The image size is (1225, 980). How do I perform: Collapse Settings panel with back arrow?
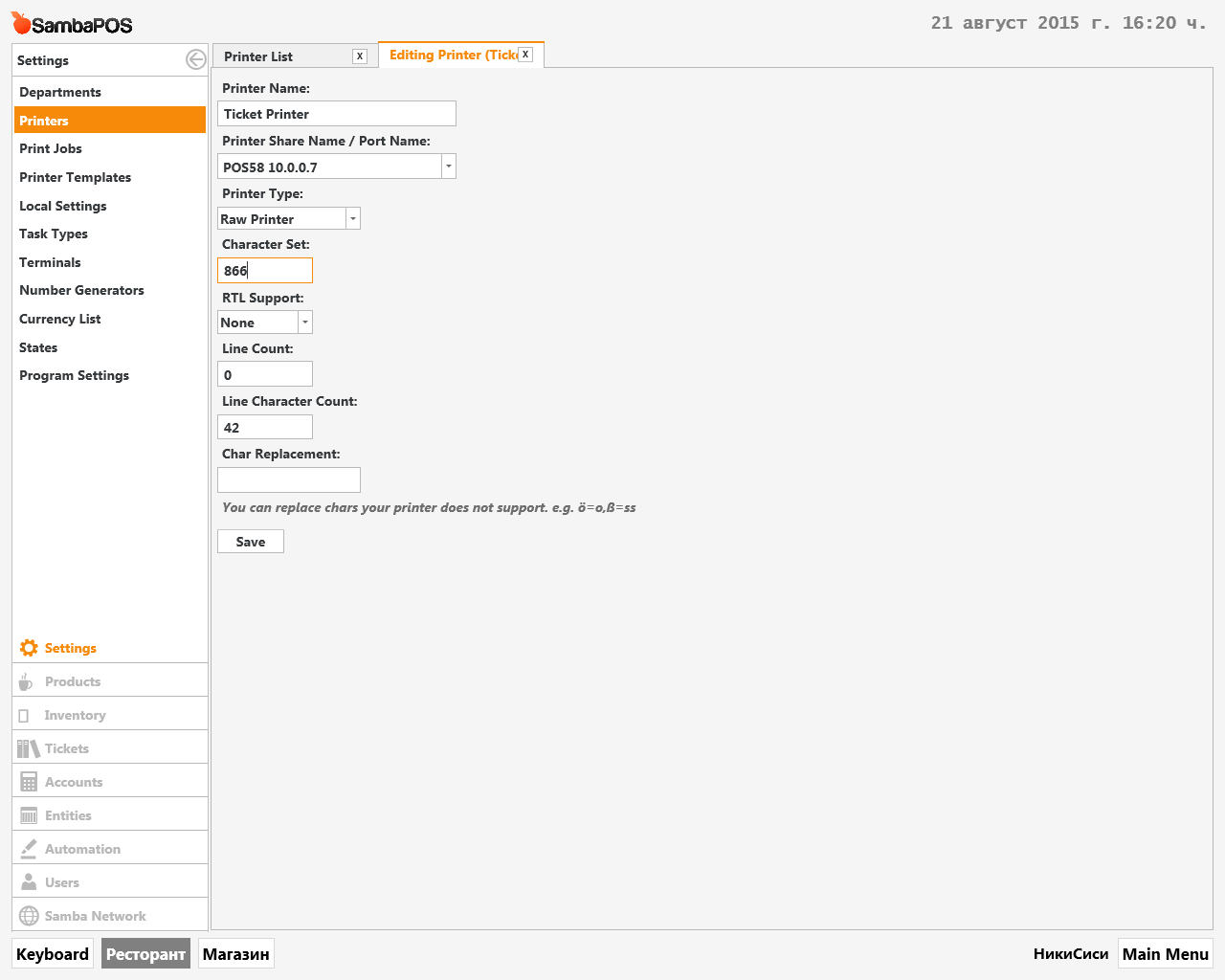click(x=195, y=60)
